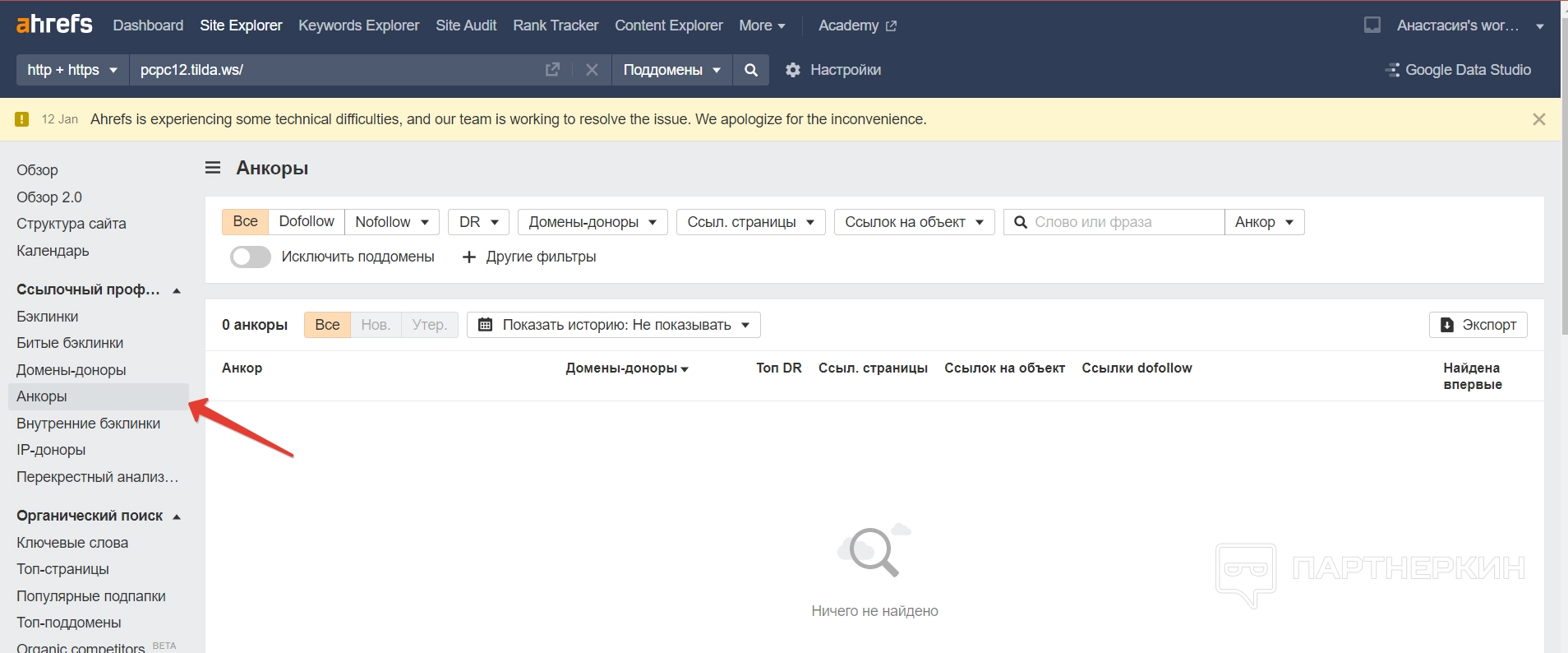Select Все in anchors status filter
The height and width of the screenshot is (653, 1568).
coord(327,325)
